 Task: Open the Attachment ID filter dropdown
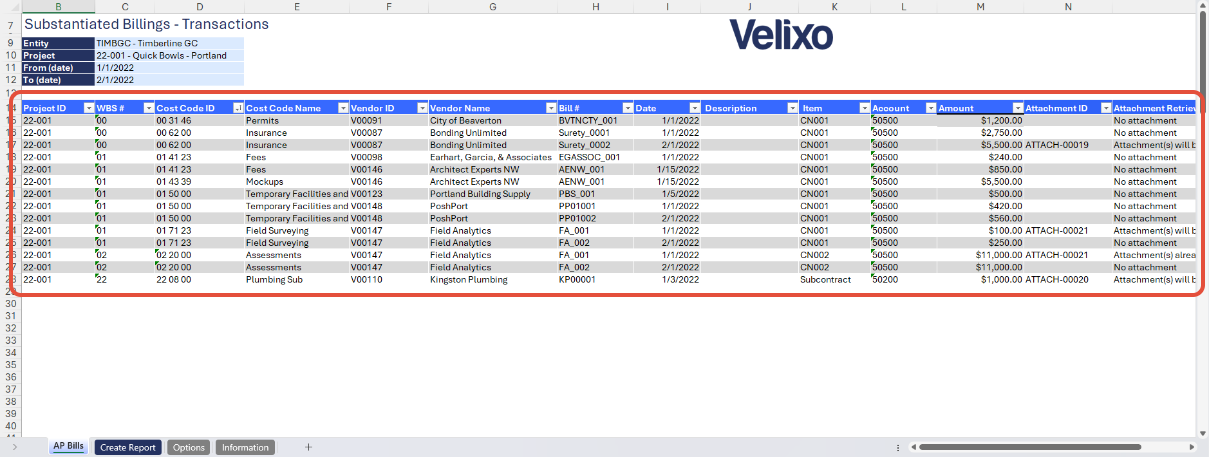(x=1106, y=108)
